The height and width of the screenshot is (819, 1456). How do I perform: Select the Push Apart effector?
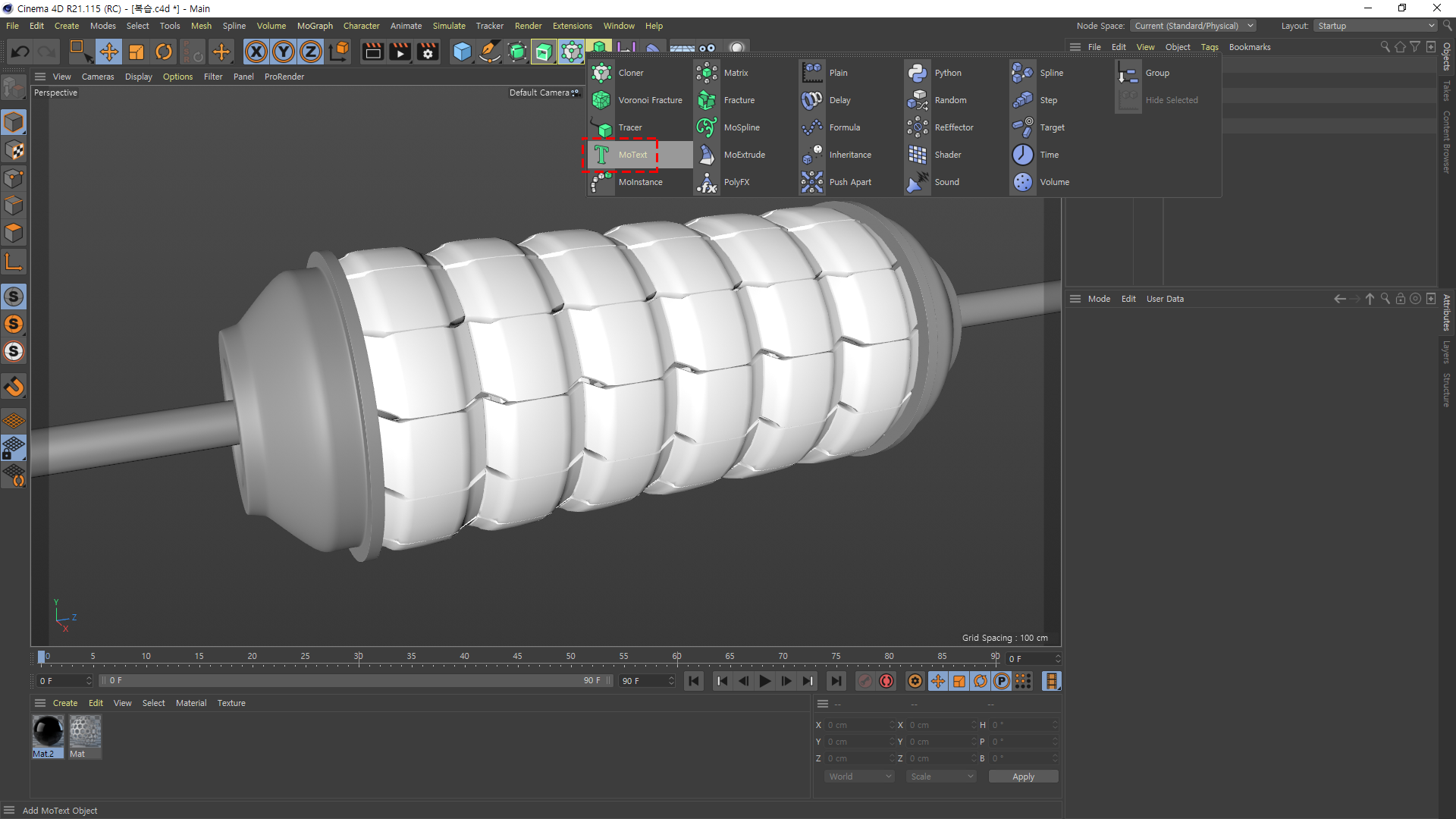(x=849, y=182)
